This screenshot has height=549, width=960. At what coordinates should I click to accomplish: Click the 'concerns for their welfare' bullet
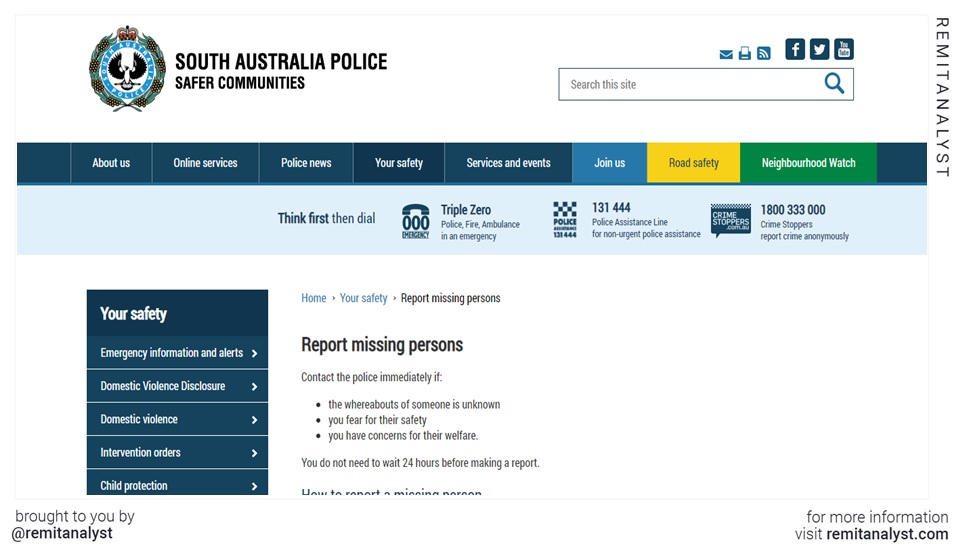[x=403, y=436]
